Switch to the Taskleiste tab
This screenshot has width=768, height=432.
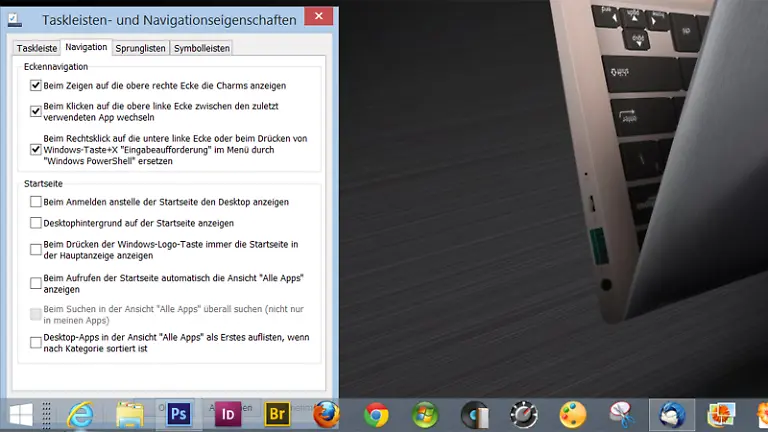[37, 48]
